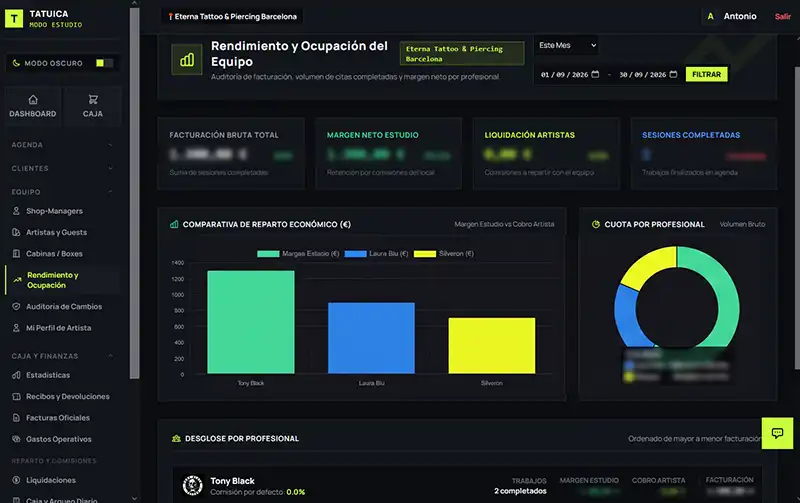Click the TATUICA logo icon
800x503 pixels.
14,19
